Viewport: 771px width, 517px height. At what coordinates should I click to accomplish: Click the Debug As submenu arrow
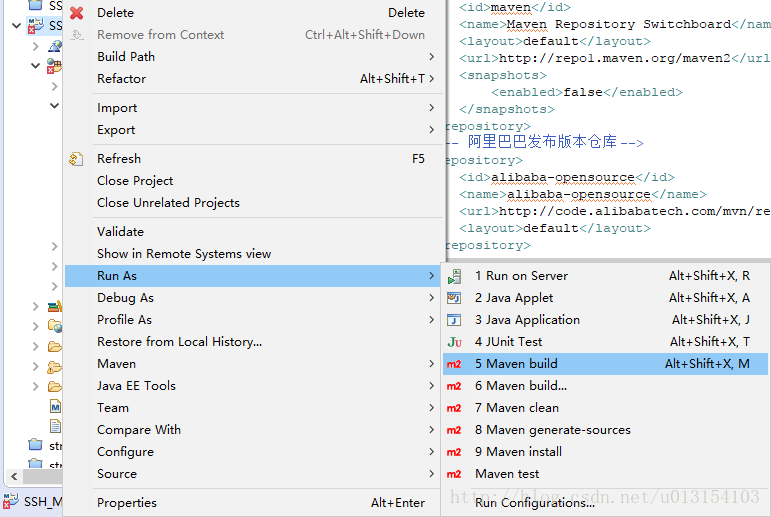coord(431,298)
